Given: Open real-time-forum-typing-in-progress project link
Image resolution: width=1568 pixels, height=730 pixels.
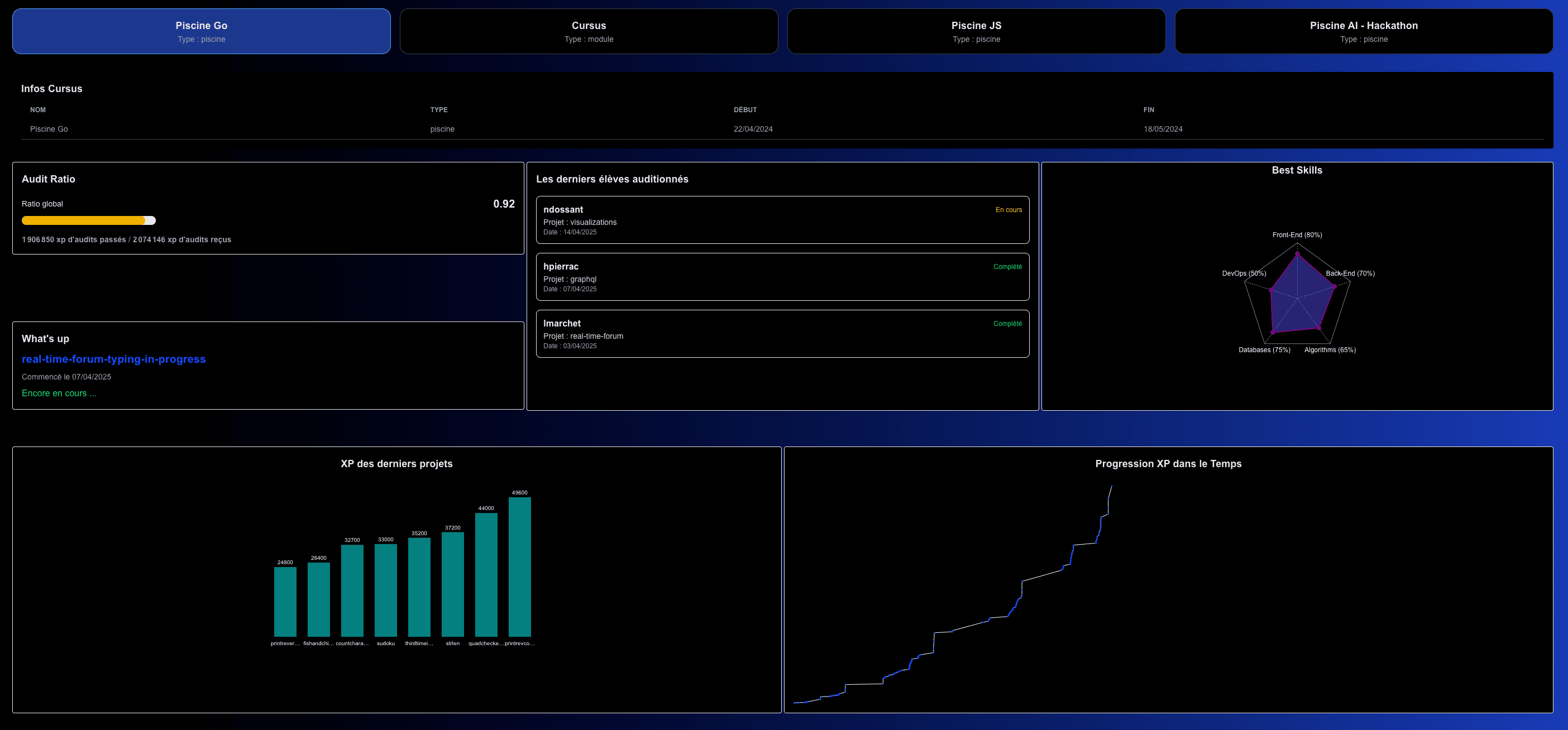Looking at the screenshot, I should [x=114, y=359].
